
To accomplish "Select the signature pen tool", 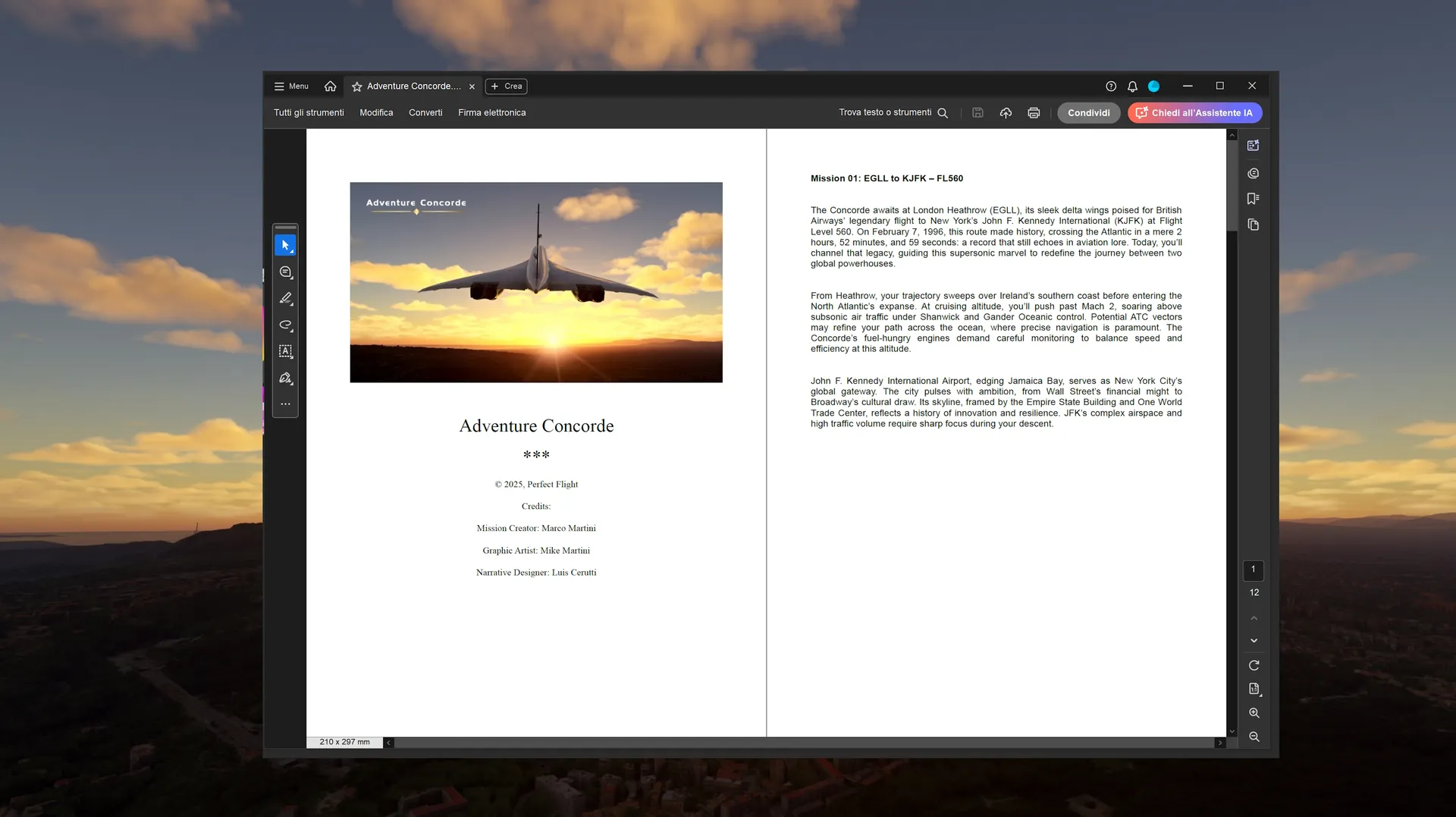I will [285, 378].
